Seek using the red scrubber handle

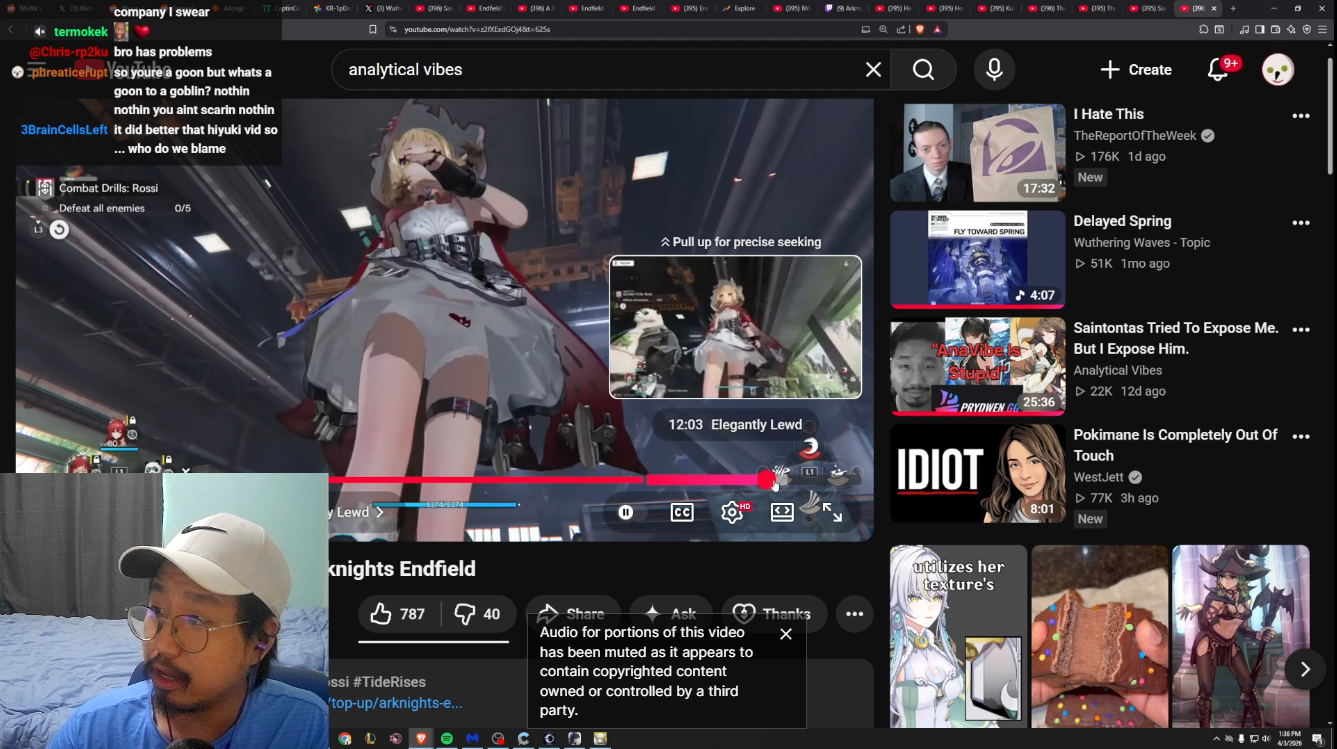point(766,480)
